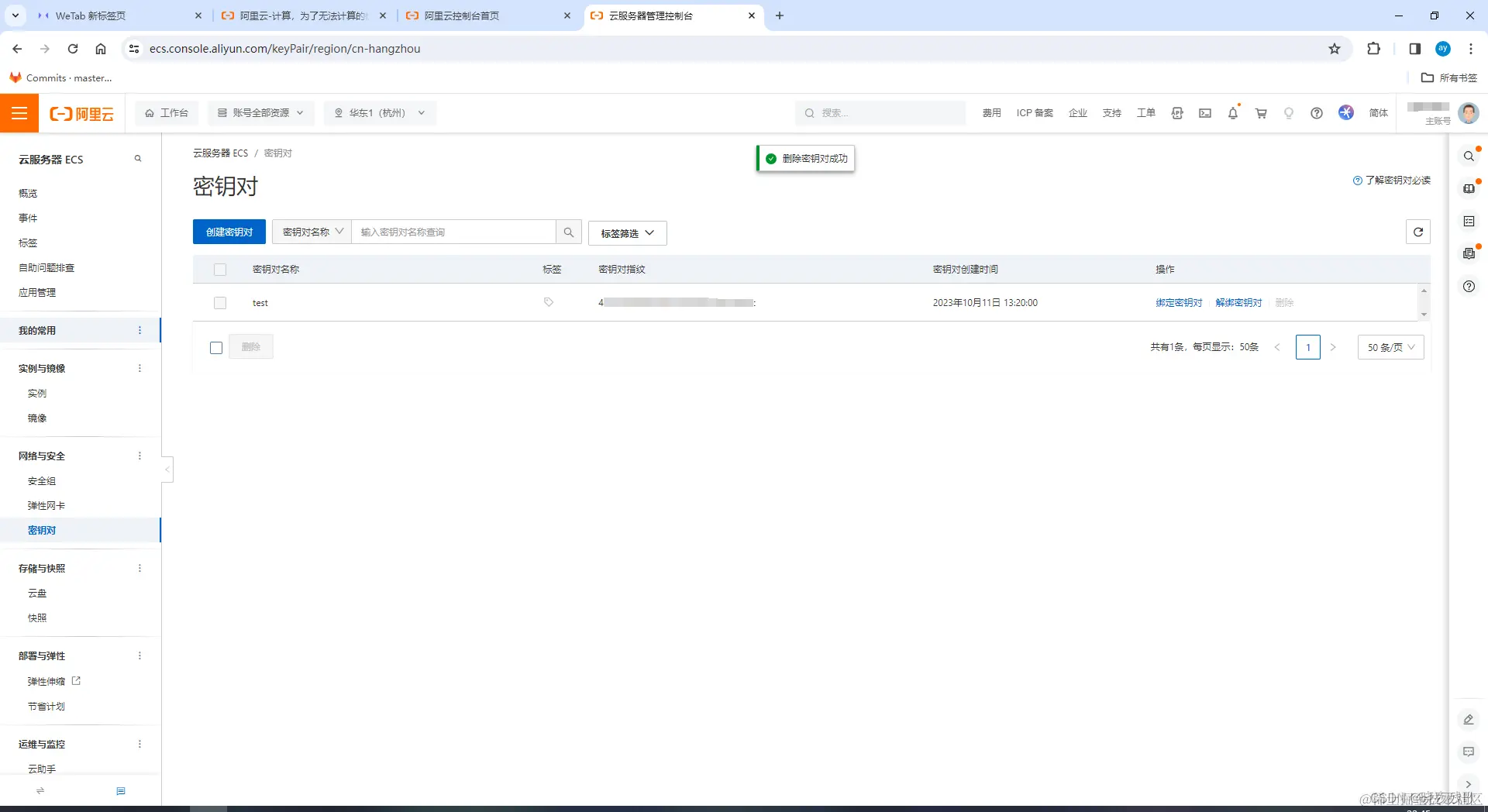Open the key pair must-read help link
Image resolution: width=1488 pixels, height=812 pixels.
[1392, 181]
